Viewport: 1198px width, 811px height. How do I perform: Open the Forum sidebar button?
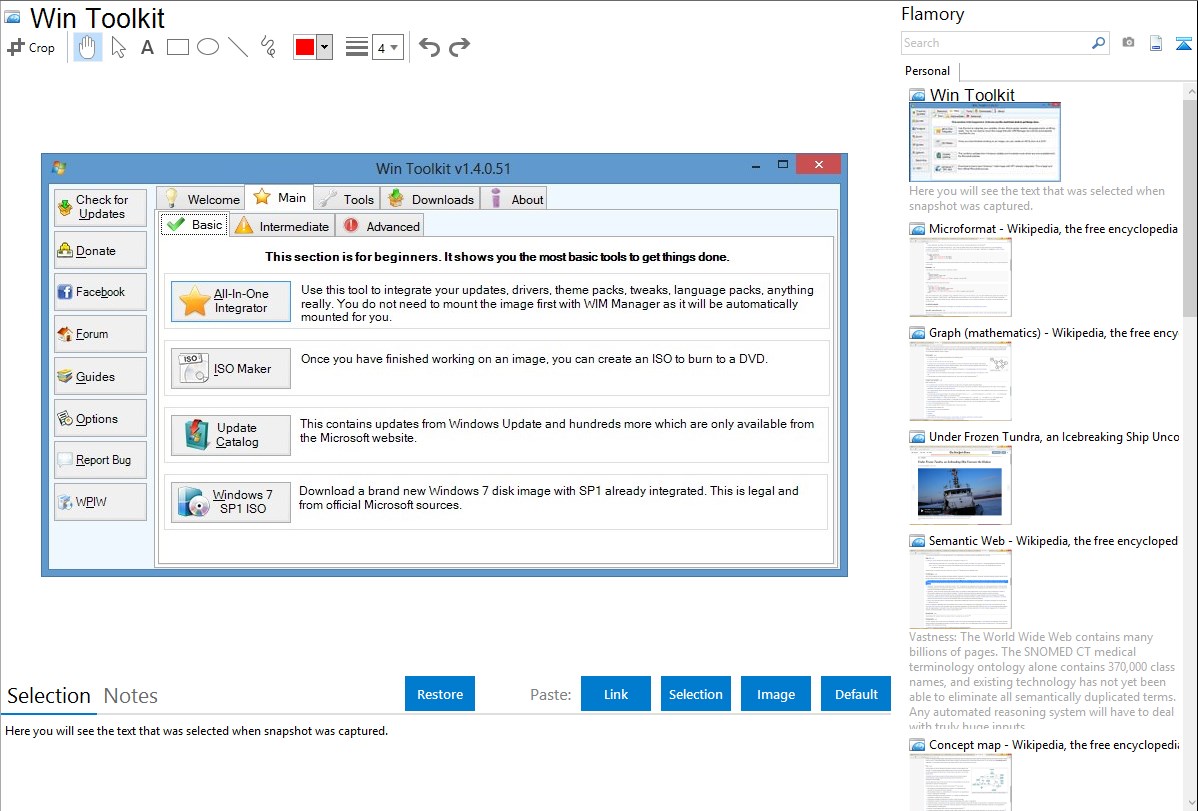point(100,334)
